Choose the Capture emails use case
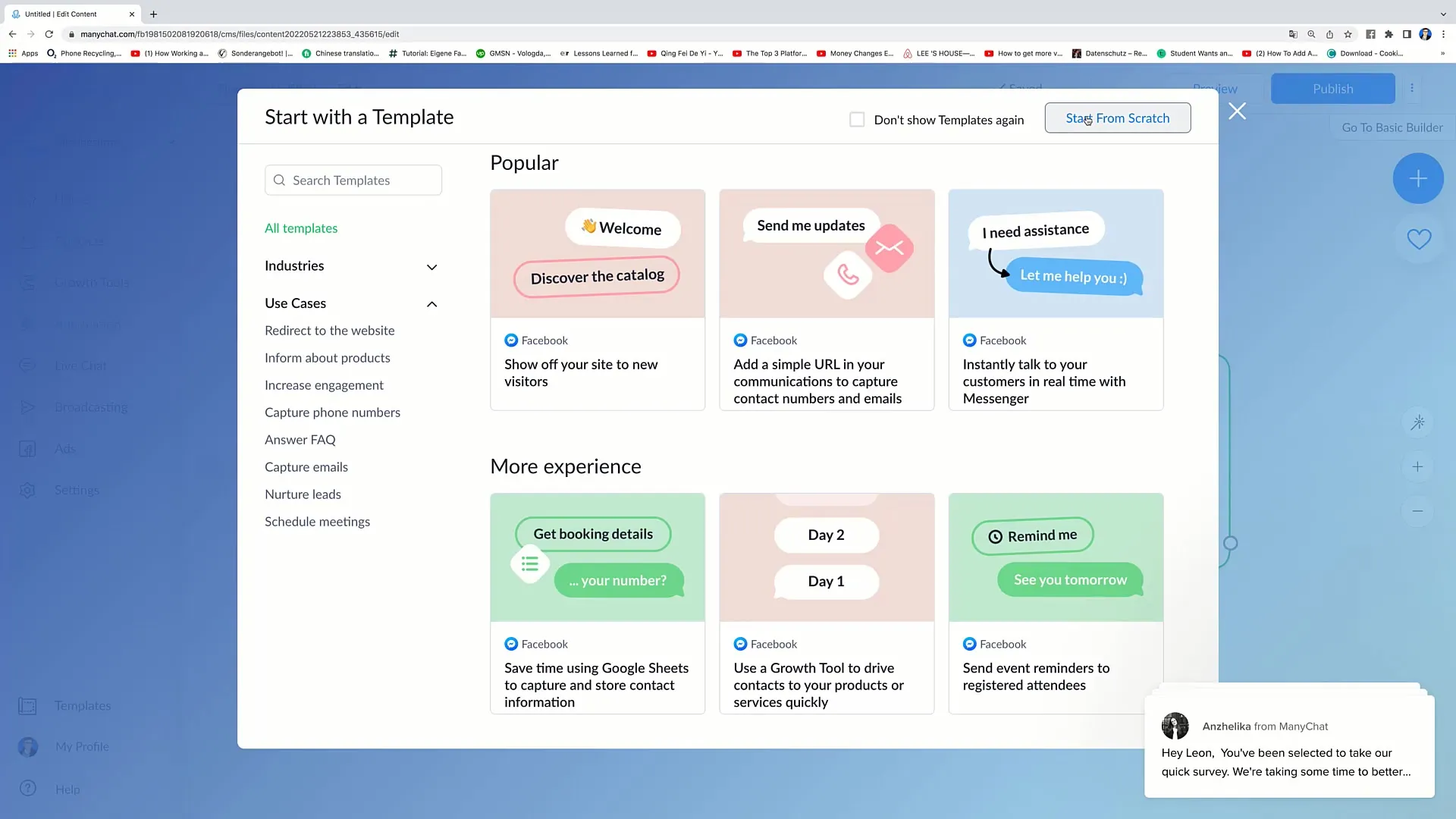The image size is (1456, 819). (x=306, y=467)
